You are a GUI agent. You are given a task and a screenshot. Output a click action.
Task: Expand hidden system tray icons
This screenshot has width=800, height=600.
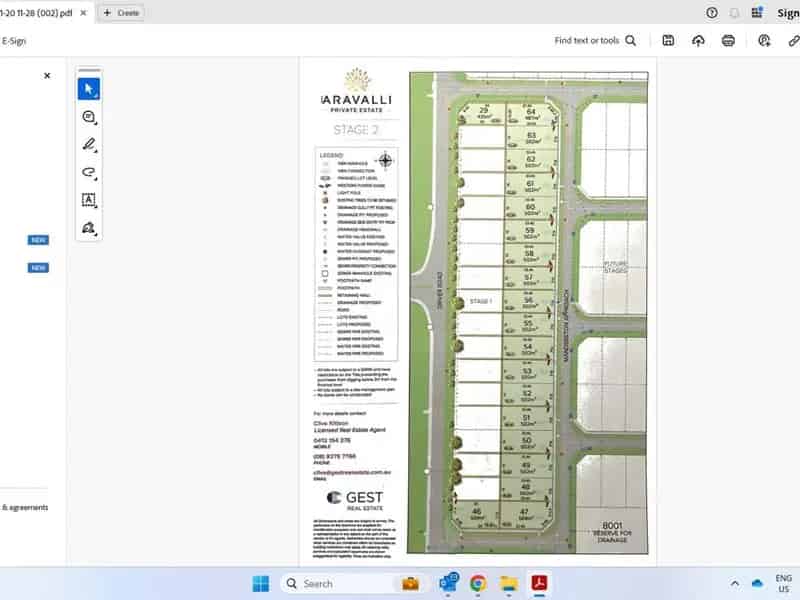point(735,583)
